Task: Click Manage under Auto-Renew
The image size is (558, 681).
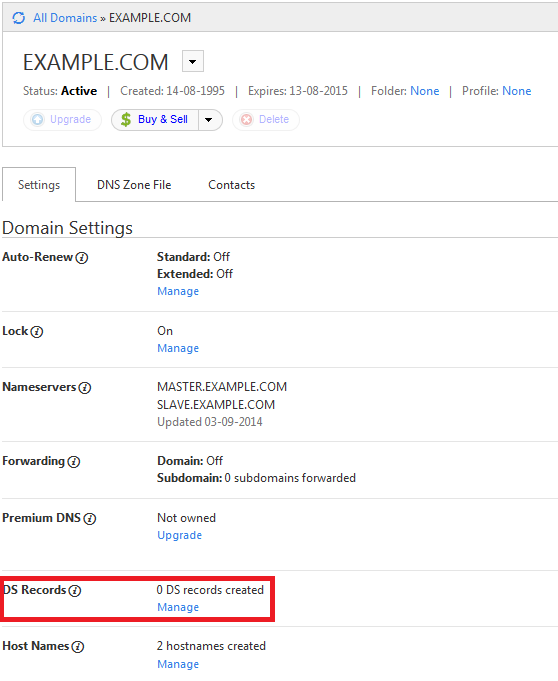Action: pos(178,291)
